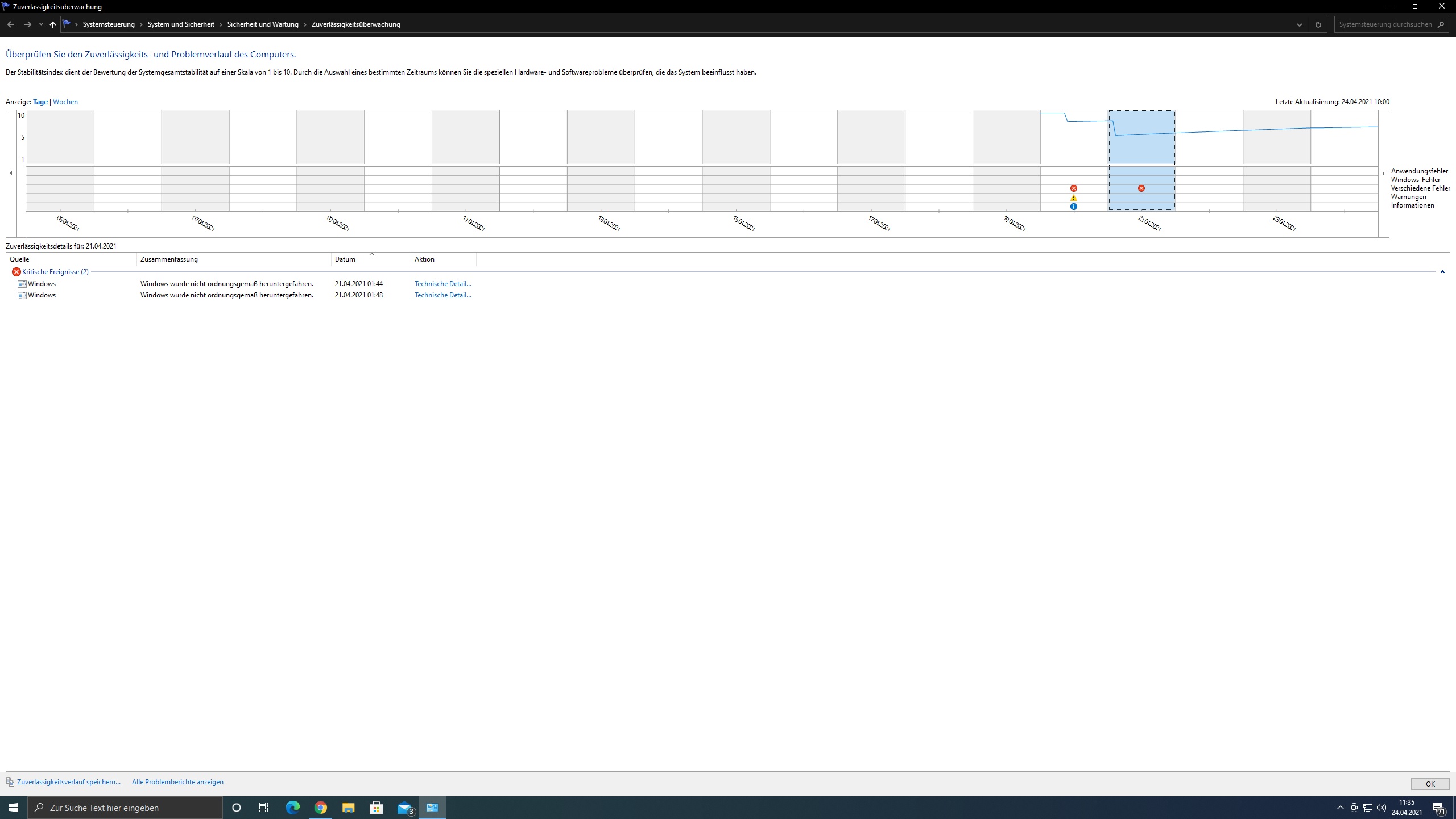Open Microsoft Edge from the taskbar
1456x819 pixels.
[x=292, y=808]
